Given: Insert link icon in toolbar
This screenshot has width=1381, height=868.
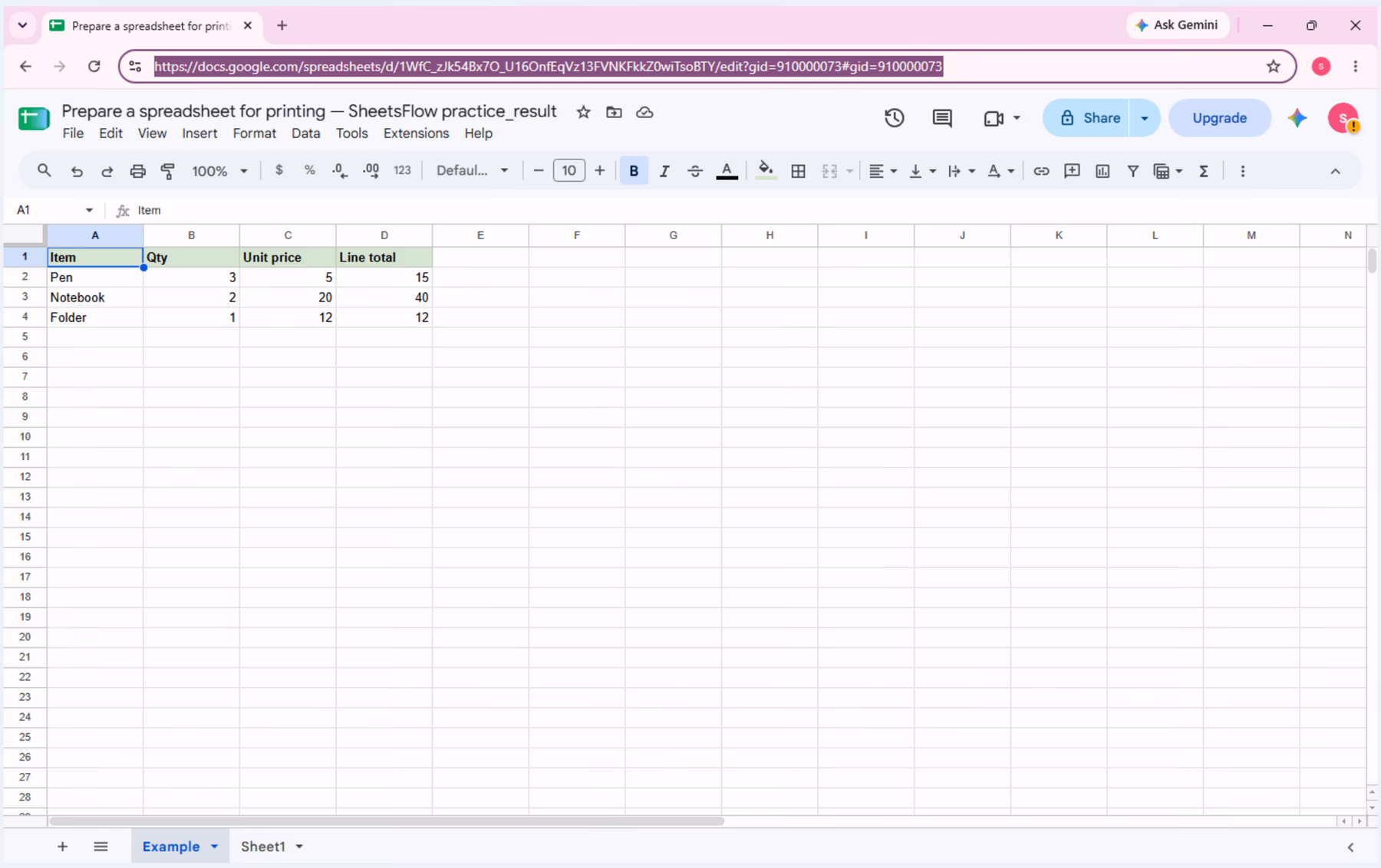Looking at the screenshot, I should 1041,171.
